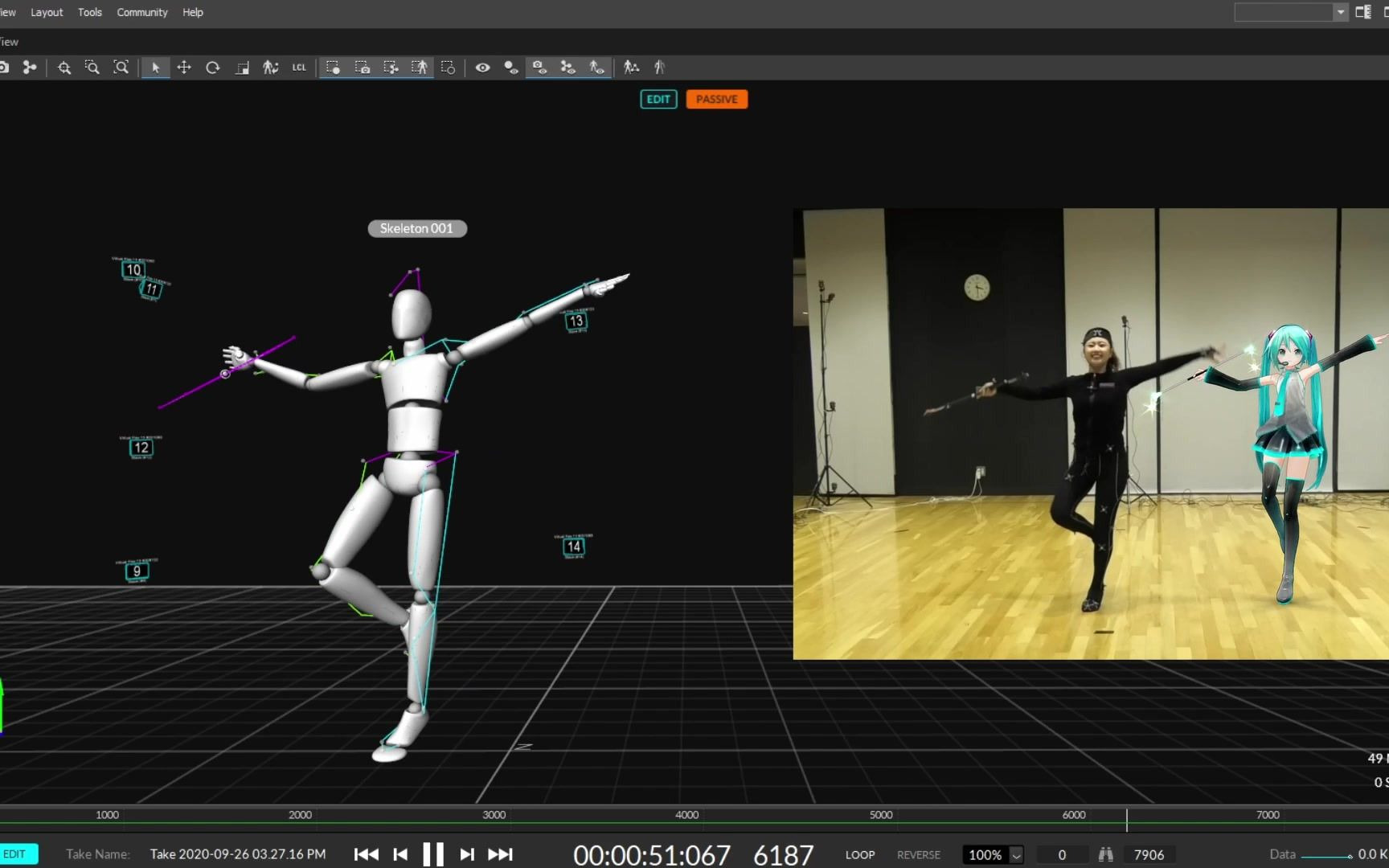The height and width of the screenshot is (868, 1389).
Task: Toggle marker visibility icon
Action: [x=510, y=68]
